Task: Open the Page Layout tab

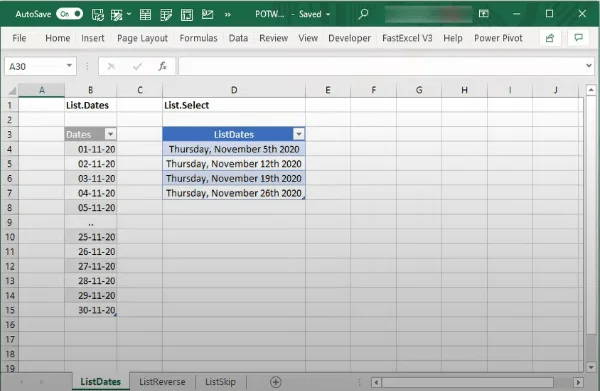Action: point(142,38)
